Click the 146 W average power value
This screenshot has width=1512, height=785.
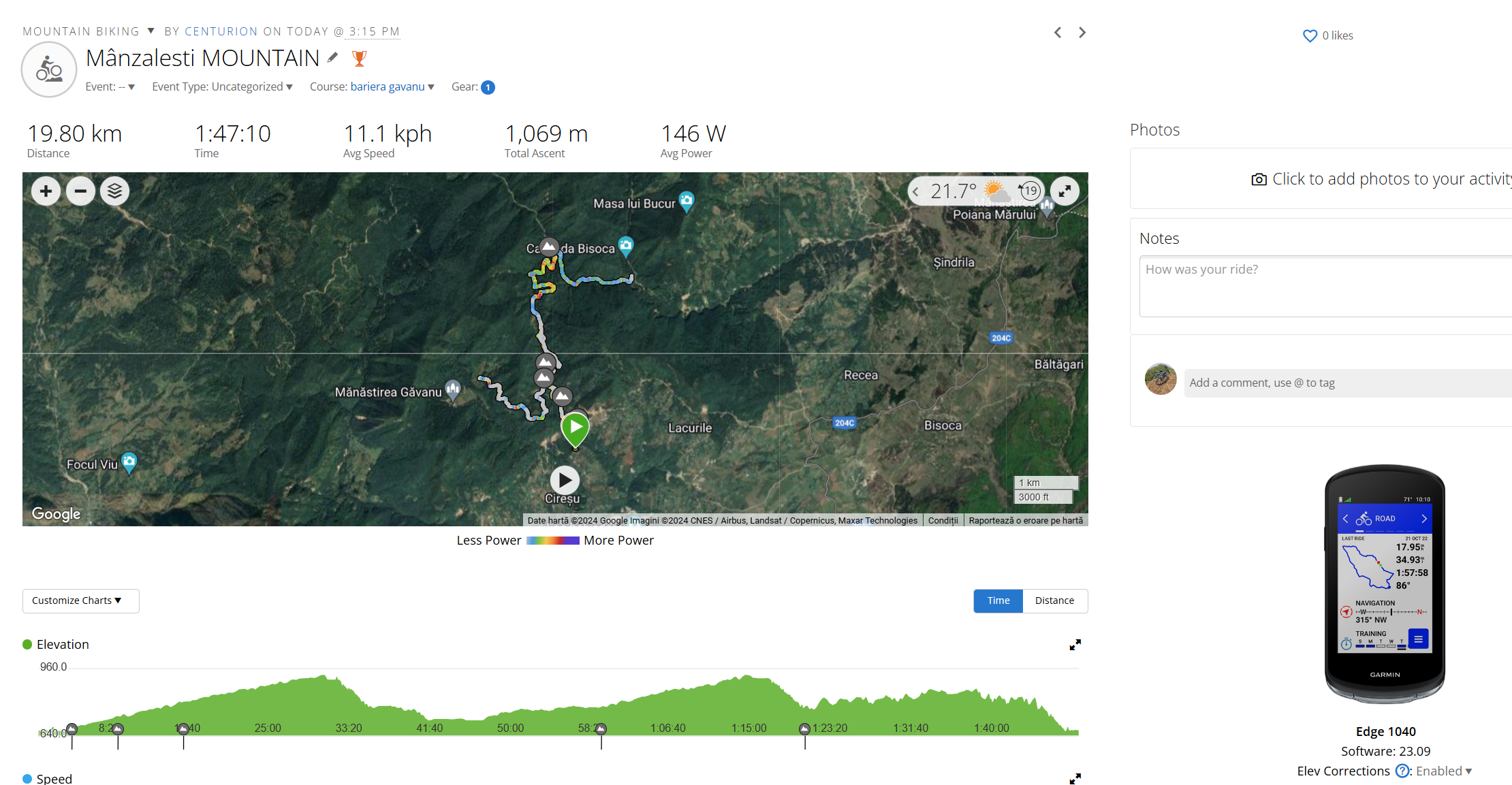tap(693, 133)
